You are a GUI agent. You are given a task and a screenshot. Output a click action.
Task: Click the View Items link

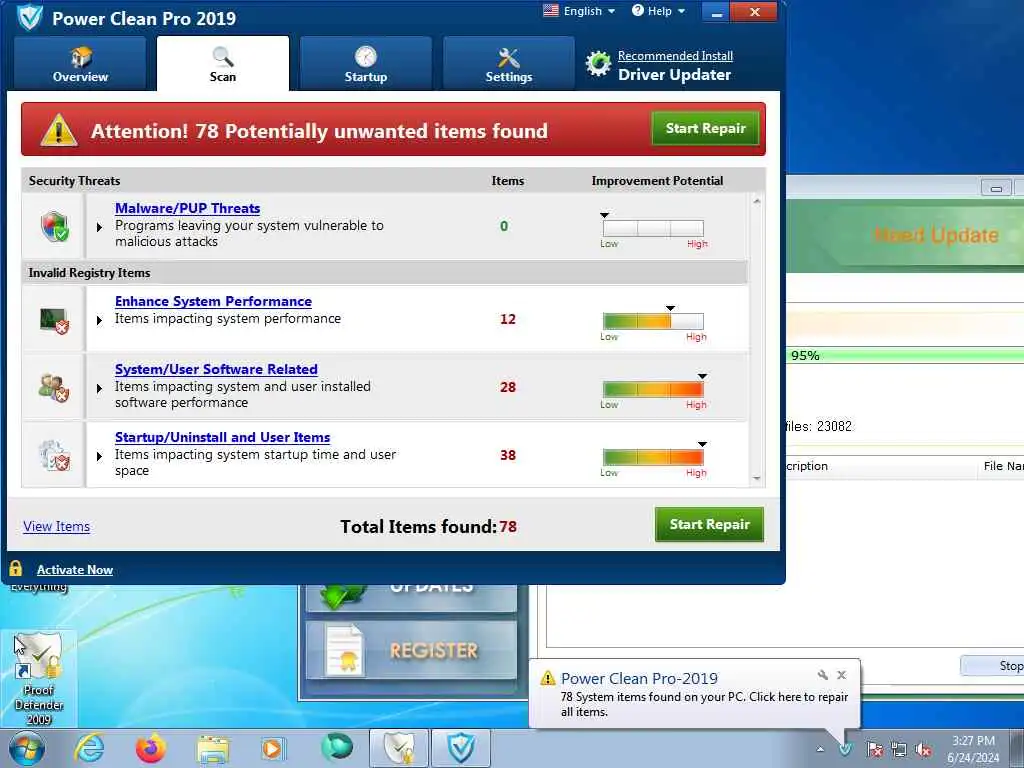click(57, 526)
